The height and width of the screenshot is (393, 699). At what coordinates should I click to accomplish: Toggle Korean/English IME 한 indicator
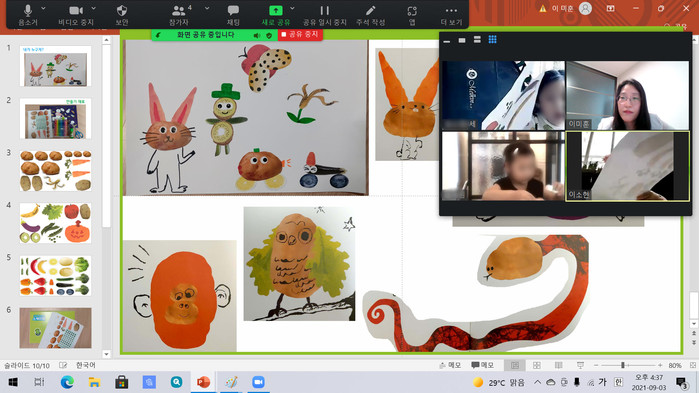point(618,382)
